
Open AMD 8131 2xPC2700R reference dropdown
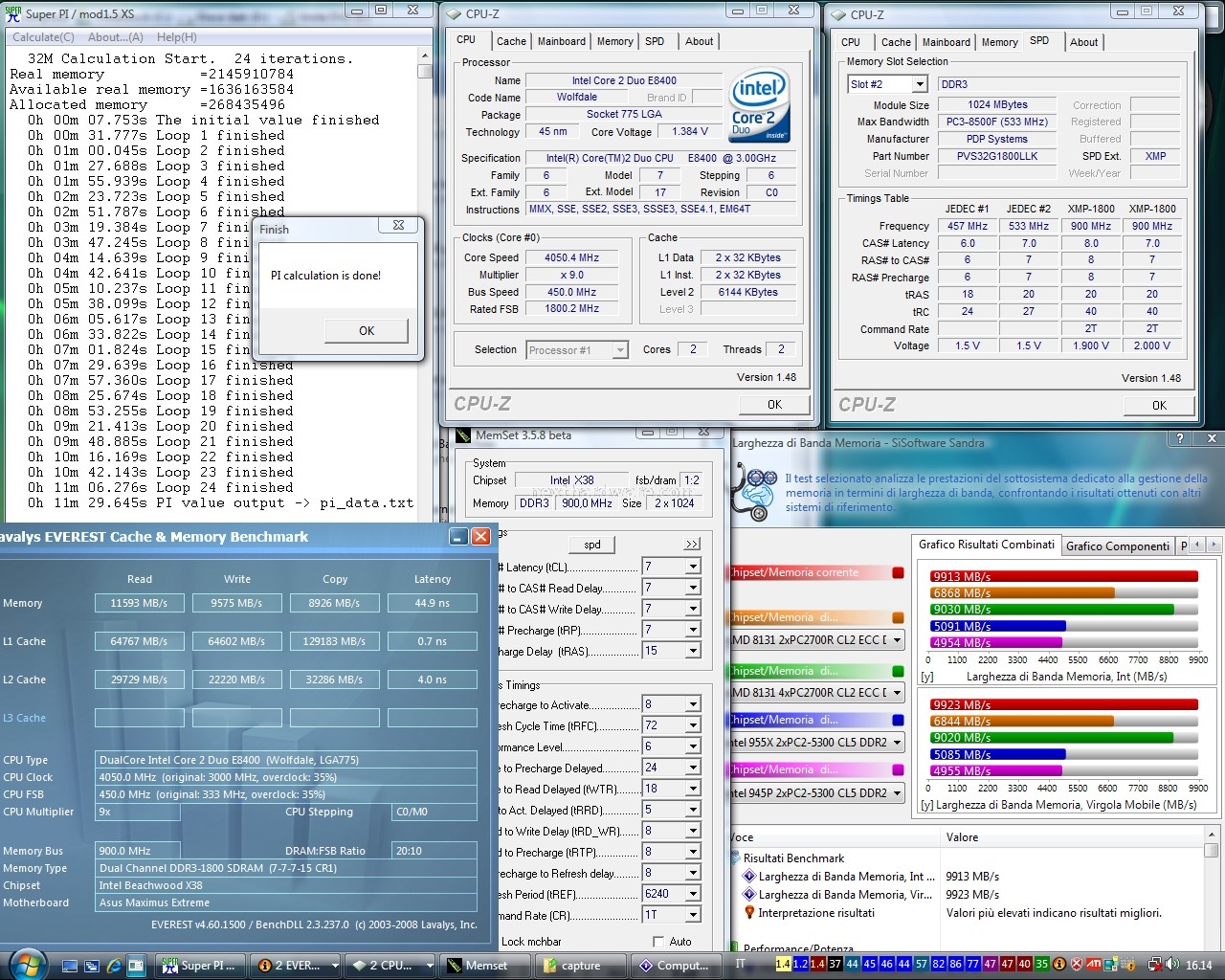898,639
